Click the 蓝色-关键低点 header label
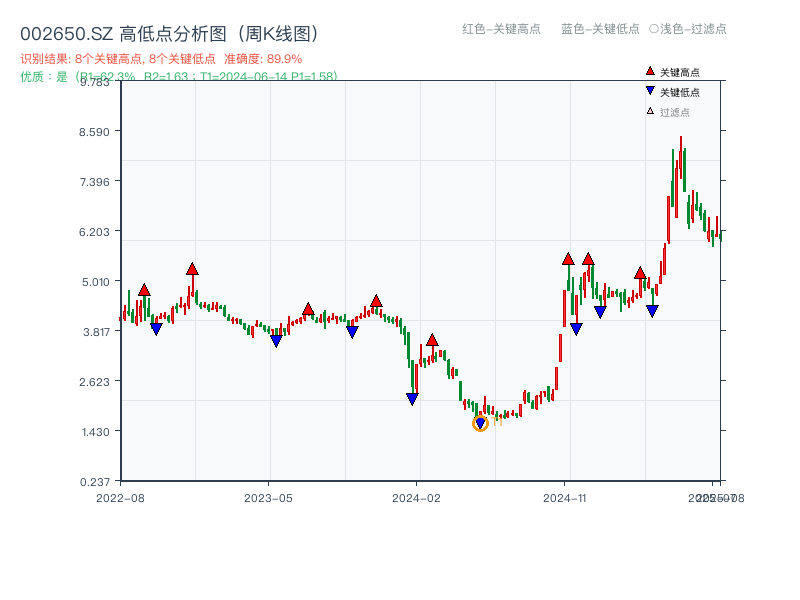 click(x=600, y=29)
